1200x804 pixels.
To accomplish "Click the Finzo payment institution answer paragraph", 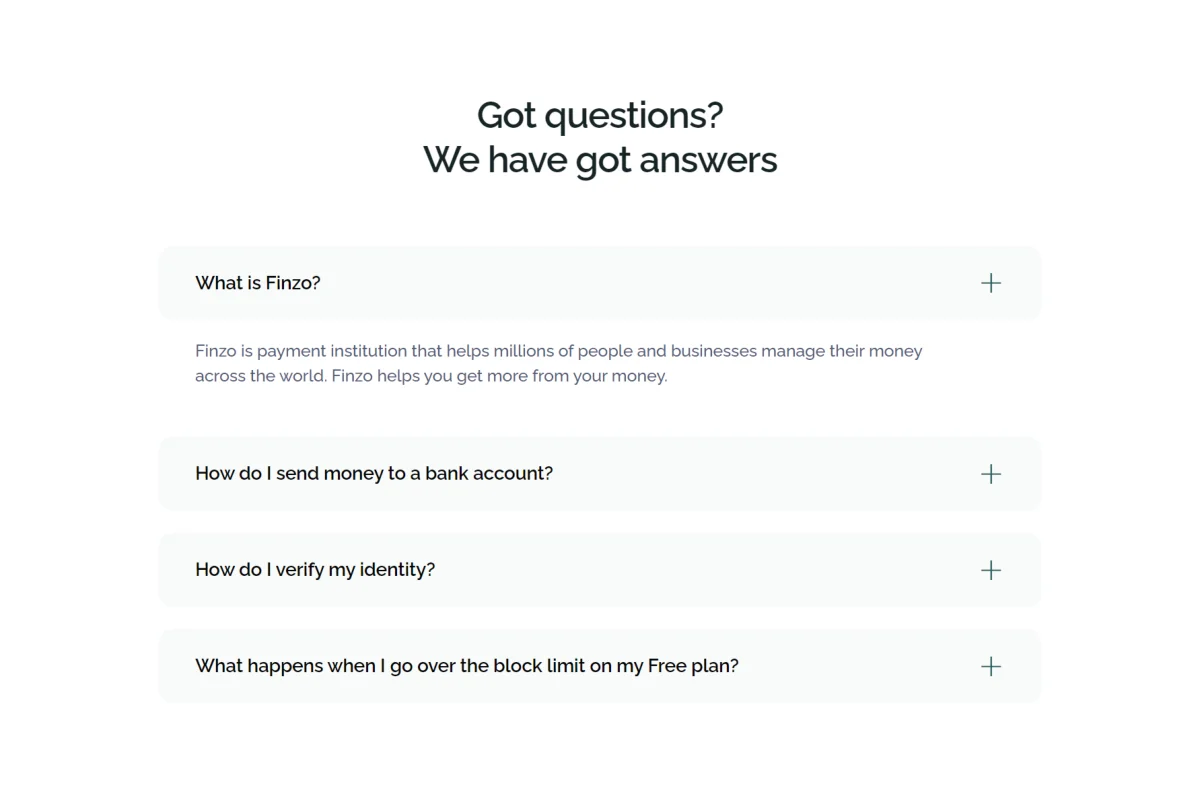I will (559, 364).
